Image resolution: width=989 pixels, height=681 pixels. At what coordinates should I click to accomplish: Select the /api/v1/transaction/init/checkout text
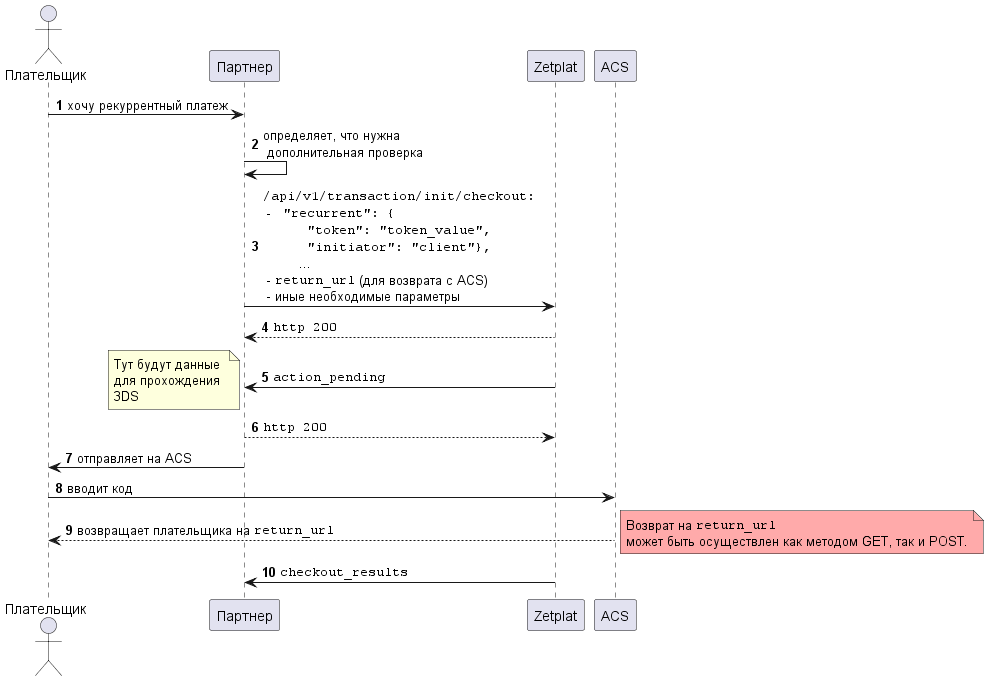tap(398, 196)
